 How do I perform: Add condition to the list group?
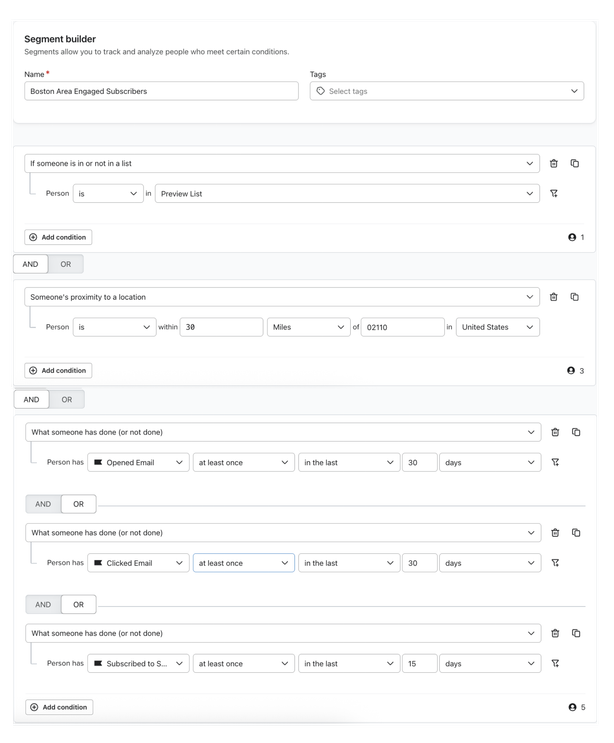pyautogui.click(x=58, y=237)
